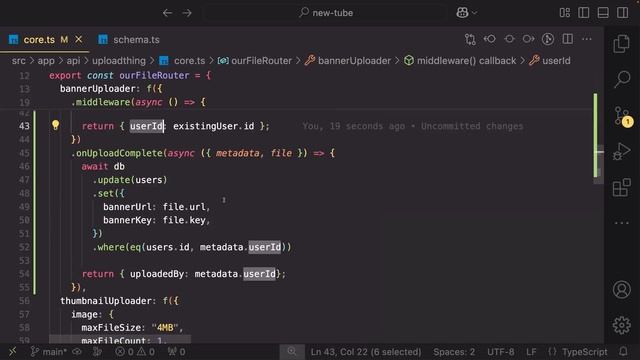Go to the previous change
Image resolution: width=640 pixels, height=360 pixels.
[x=489, y=39]
